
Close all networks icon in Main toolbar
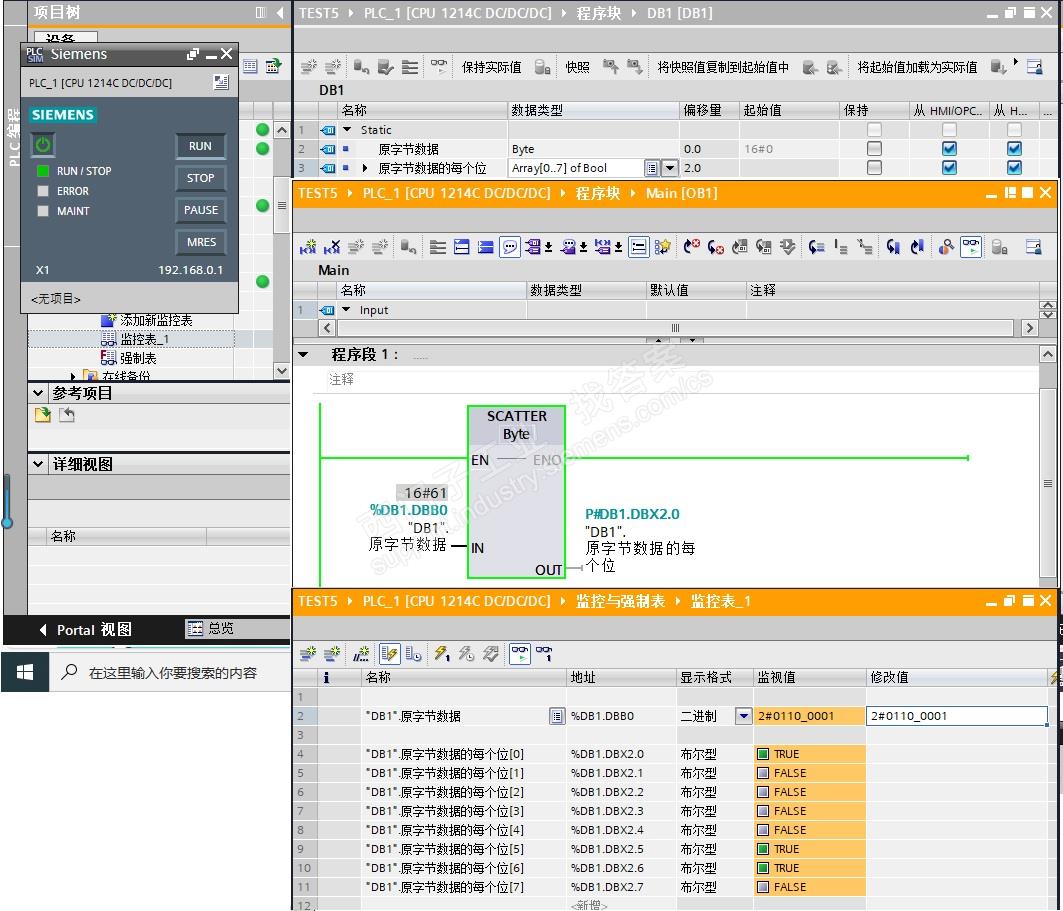click(485, 247)
